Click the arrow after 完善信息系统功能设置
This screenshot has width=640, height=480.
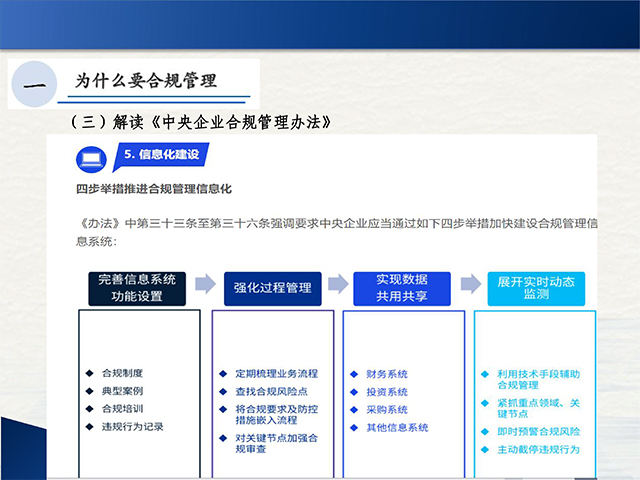[205, 284]
